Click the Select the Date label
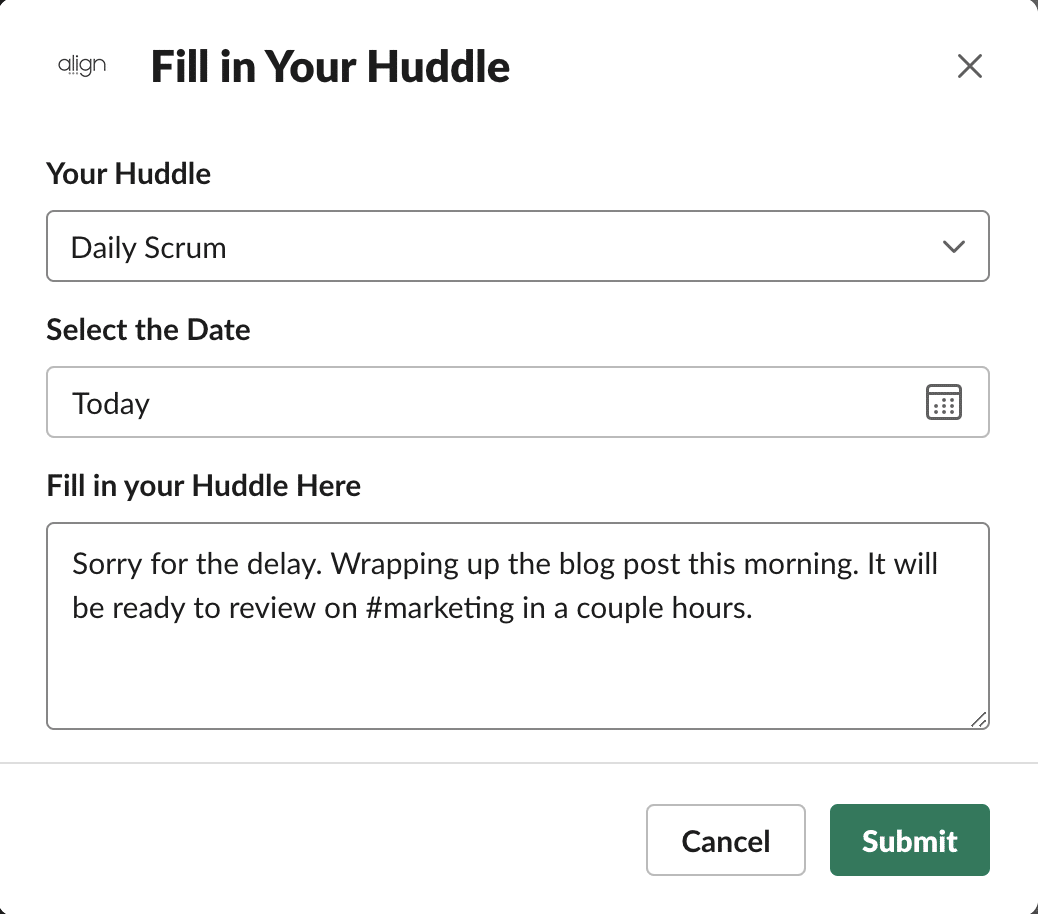This screenshot has width=1038, height=914. (x=148, y=330)
